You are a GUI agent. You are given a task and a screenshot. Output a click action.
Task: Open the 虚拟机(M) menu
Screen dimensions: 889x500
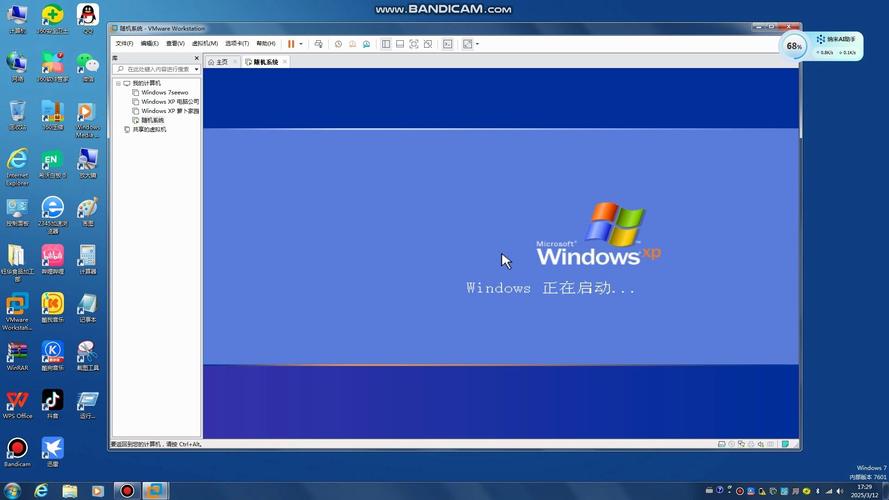click(205, 44)
